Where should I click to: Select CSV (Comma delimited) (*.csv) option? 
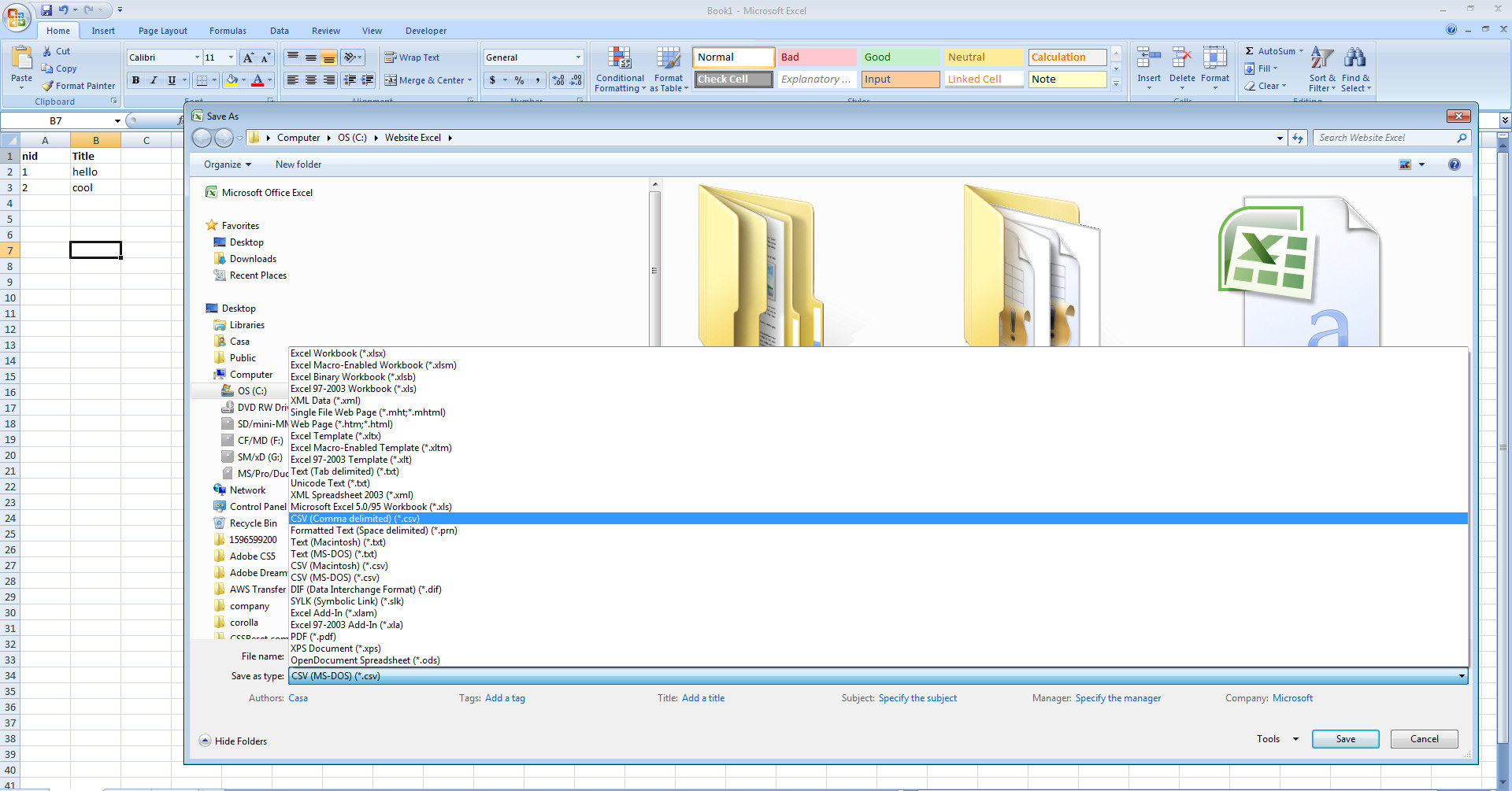(x=878, y=519)
